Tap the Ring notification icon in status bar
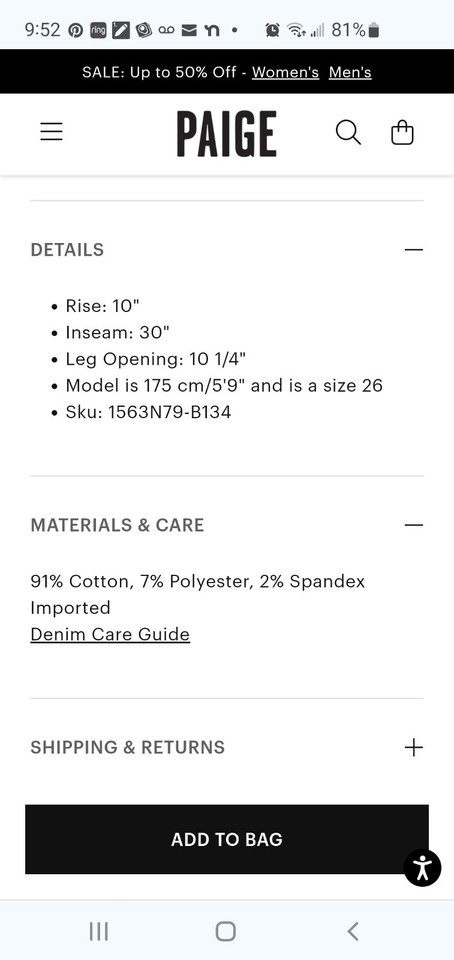Image resolution: width=454 pixels, height=960 pixels. [x=98, y=30]
